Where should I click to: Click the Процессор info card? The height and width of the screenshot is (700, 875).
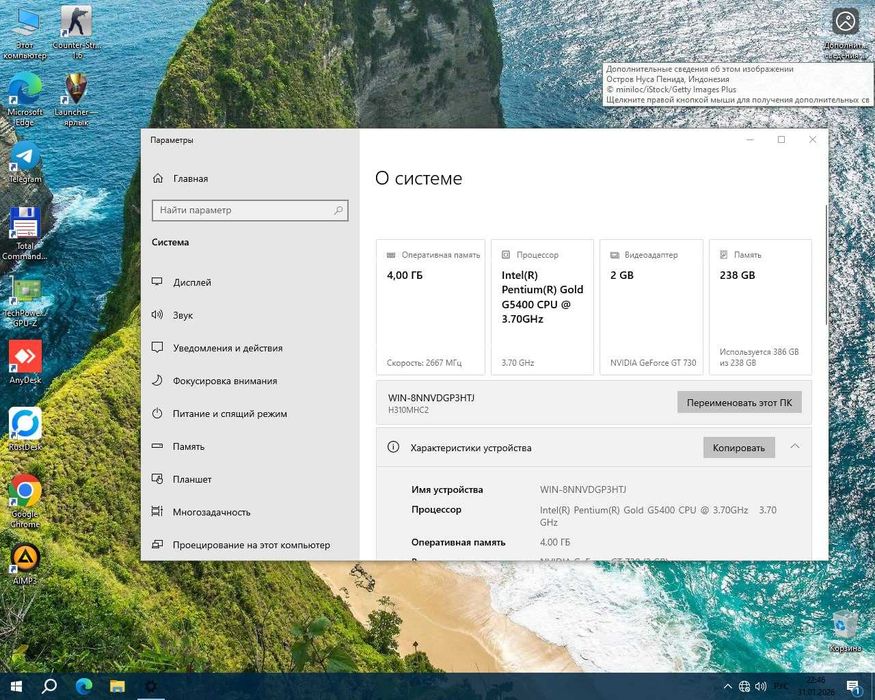pos(542,307)
